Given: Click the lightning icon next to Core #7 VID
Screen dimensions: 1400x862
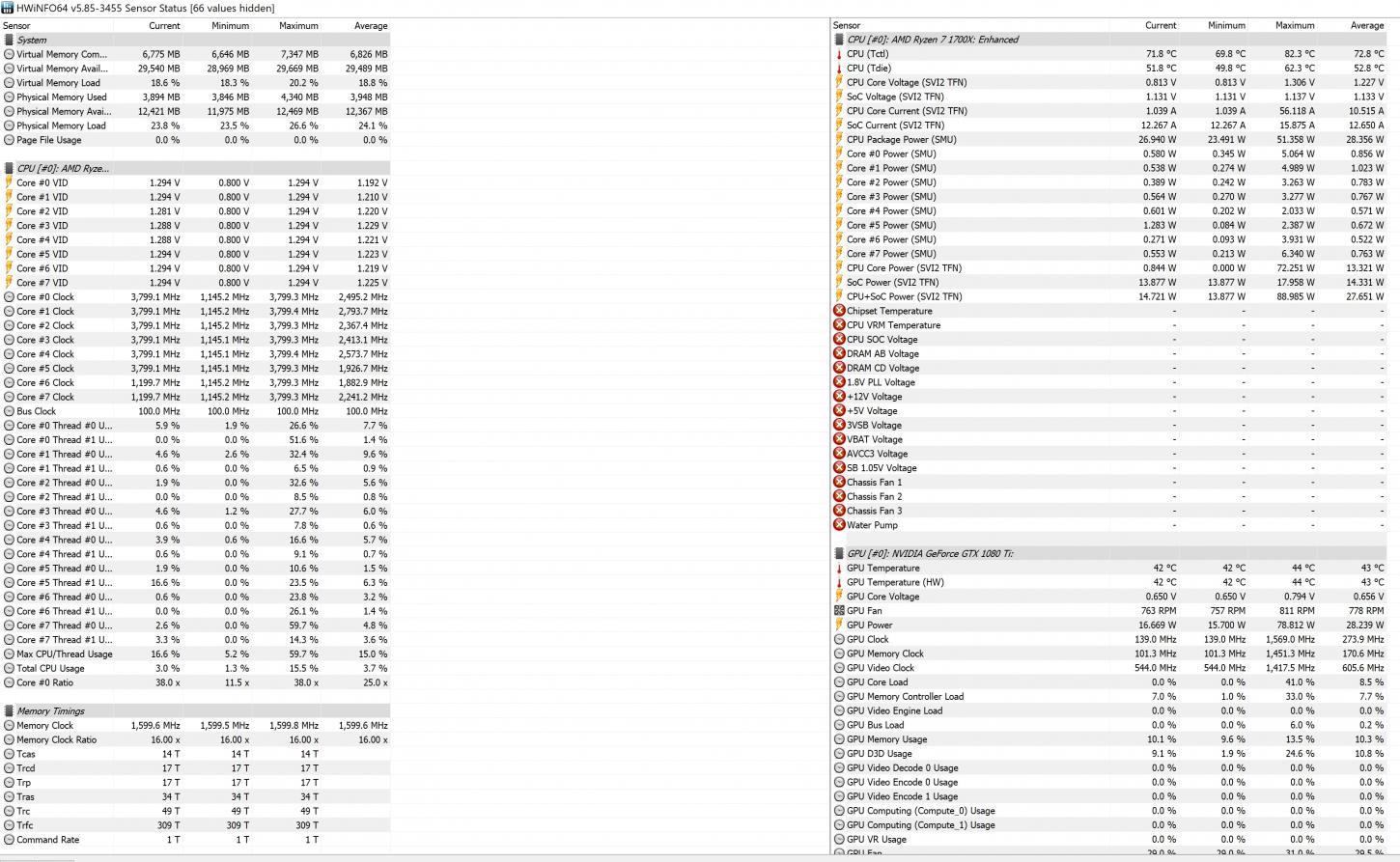Looking at the screenshot, I should click(x=9, y=283).
